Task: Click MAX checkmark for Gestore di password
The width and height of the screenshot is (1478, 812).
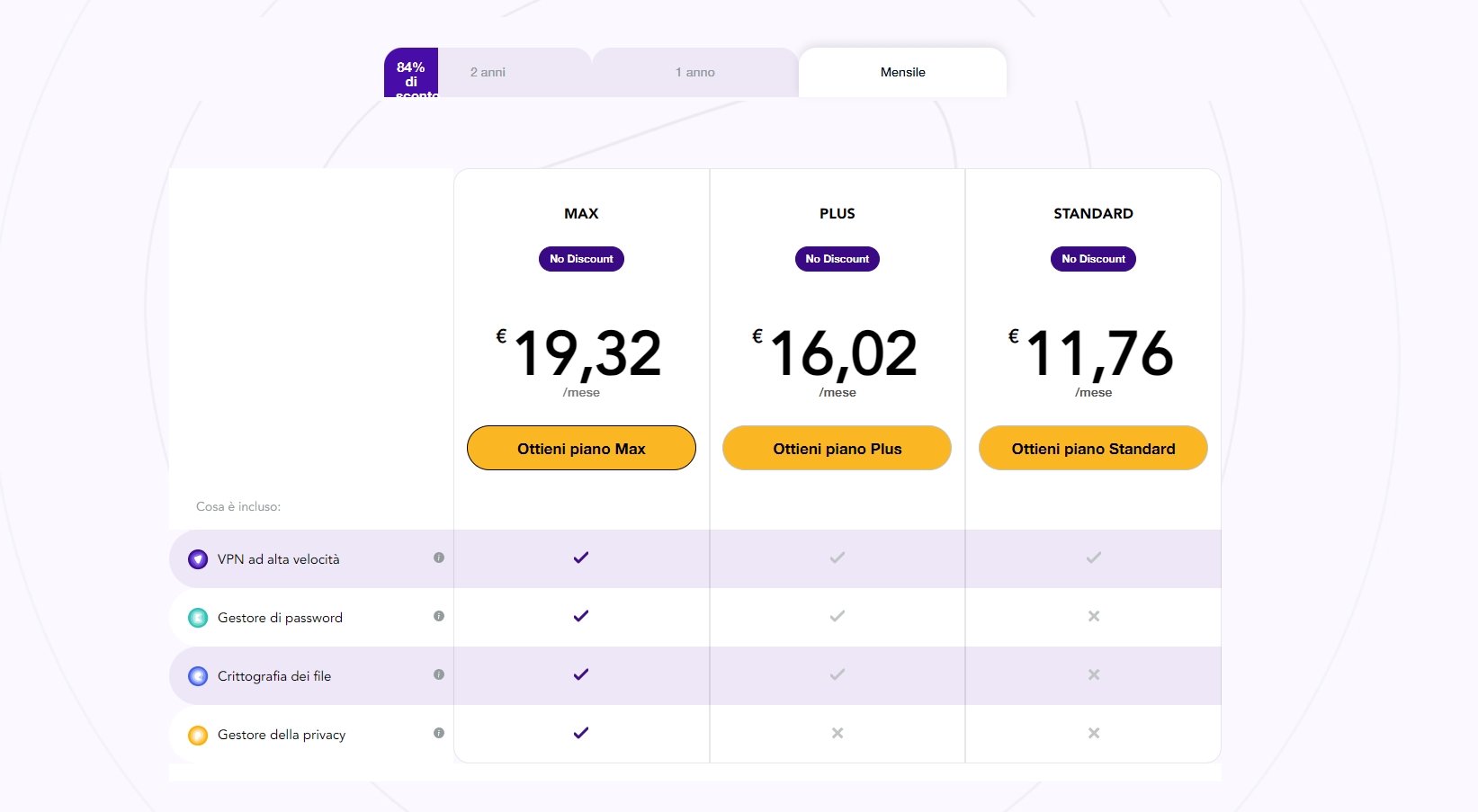Action: (x=581, y=616)
